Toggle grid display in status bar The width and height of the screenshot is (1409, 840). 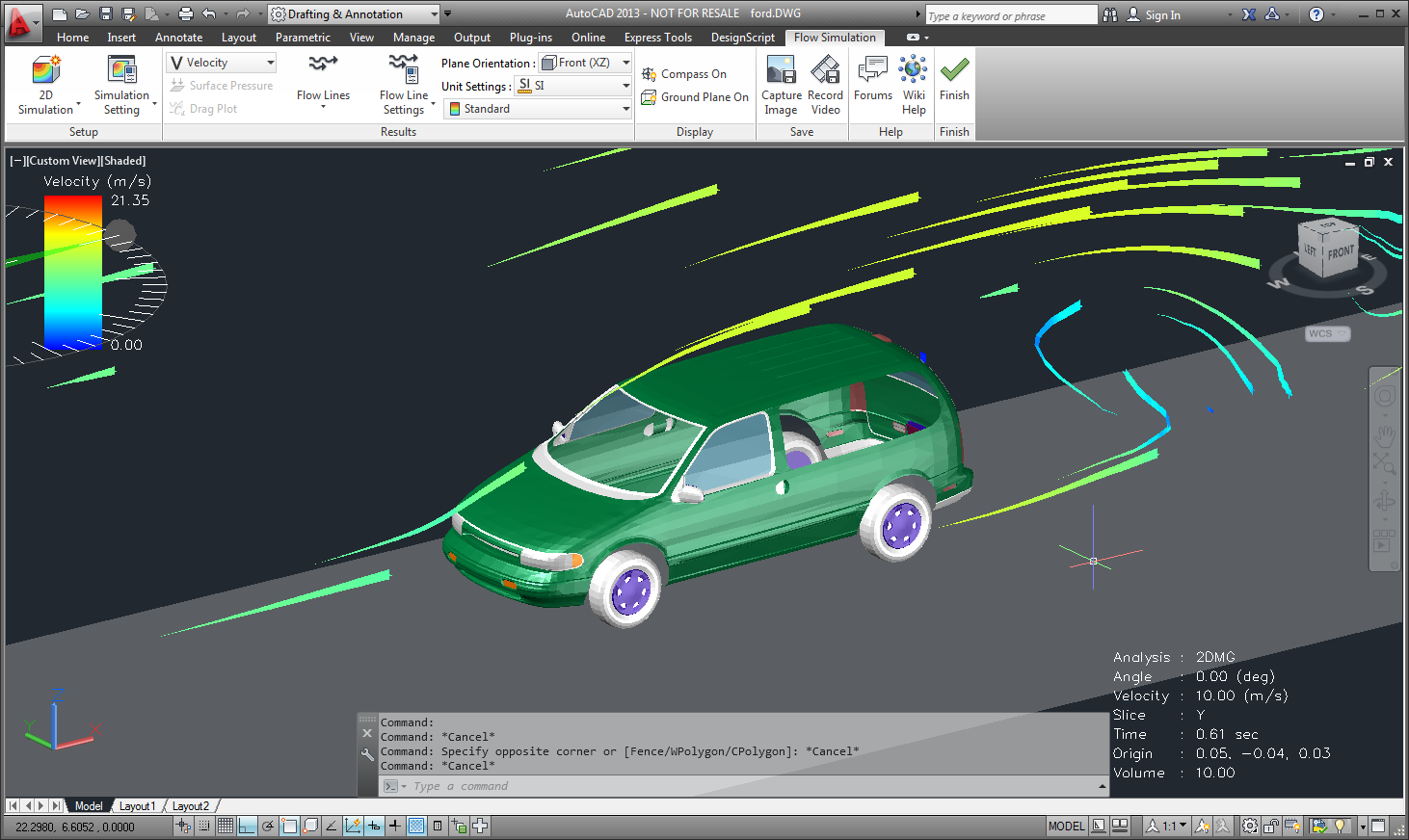coord(226,826)
